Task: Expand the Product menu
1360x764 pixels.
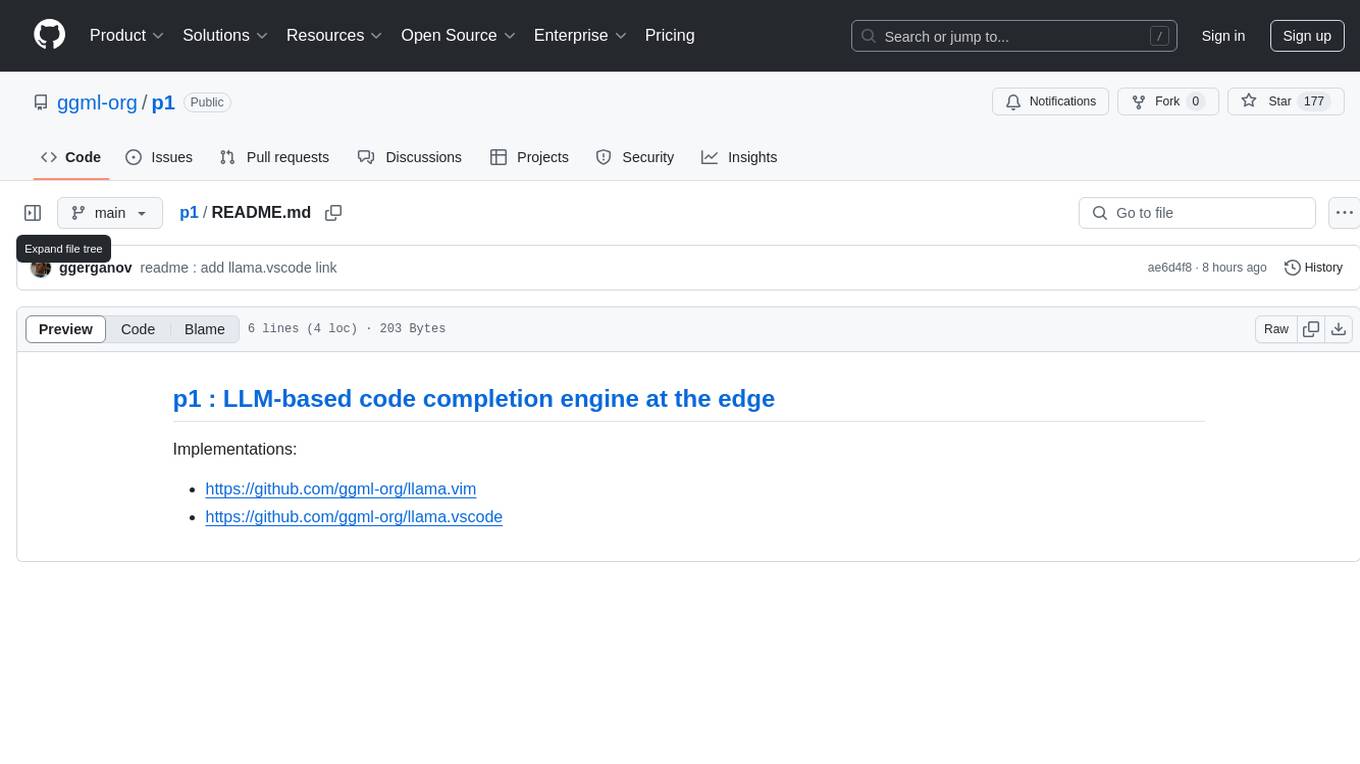Action: (x=127, y=35)
